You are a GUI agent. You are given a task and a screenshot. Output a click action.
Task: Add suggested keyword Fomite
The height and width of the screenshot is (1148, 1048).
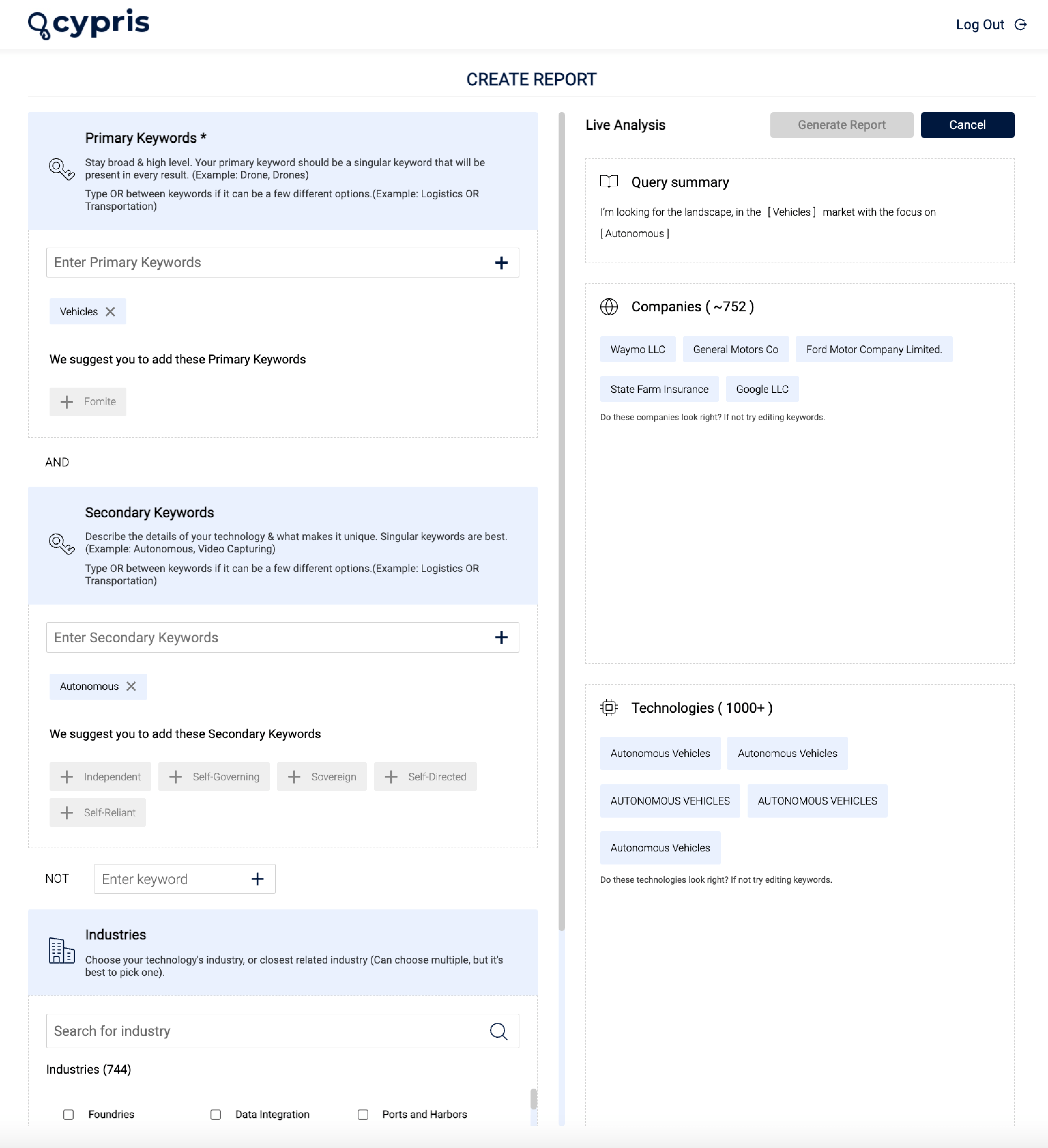[88, 402]
